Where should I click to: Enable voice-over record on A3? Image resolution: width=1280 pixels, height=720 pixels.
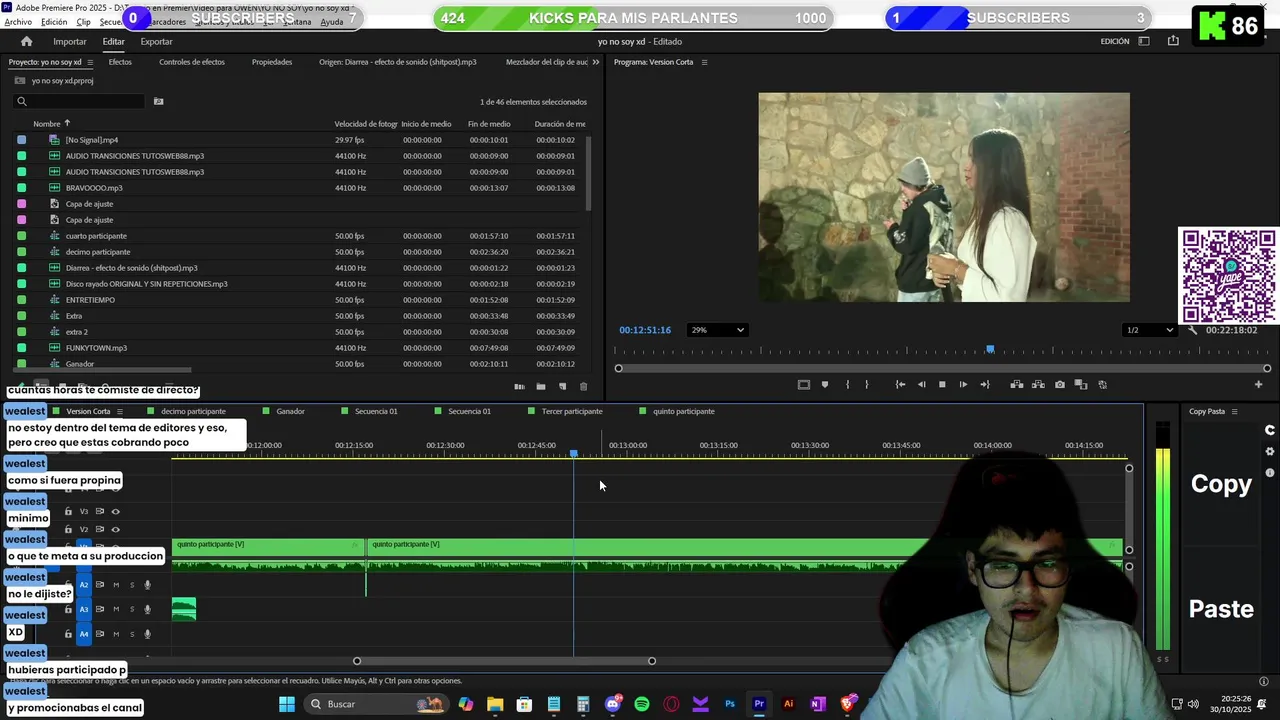click(x=147, y=609)
